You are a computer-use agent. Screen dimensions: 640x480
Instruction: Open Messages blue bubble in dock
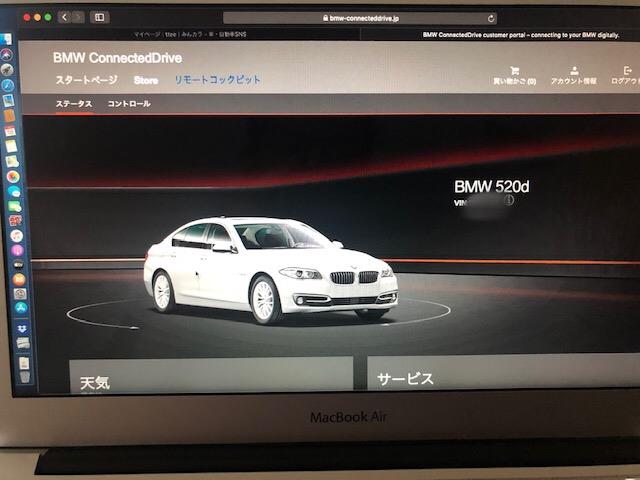13,191
